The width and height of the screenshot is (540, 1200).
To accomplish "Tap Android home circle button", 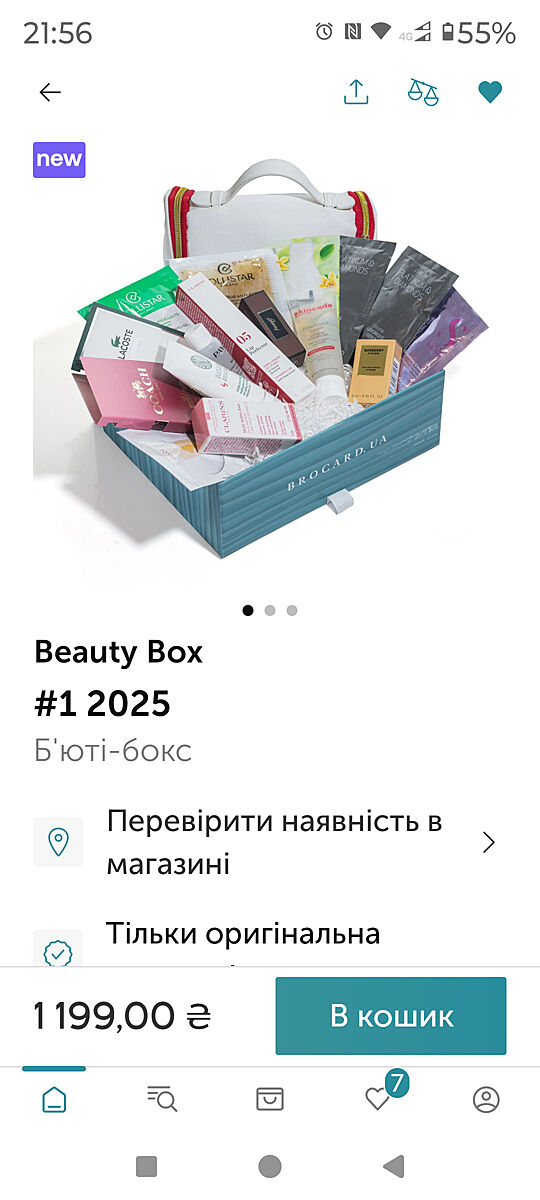I will click(270, 1166).
